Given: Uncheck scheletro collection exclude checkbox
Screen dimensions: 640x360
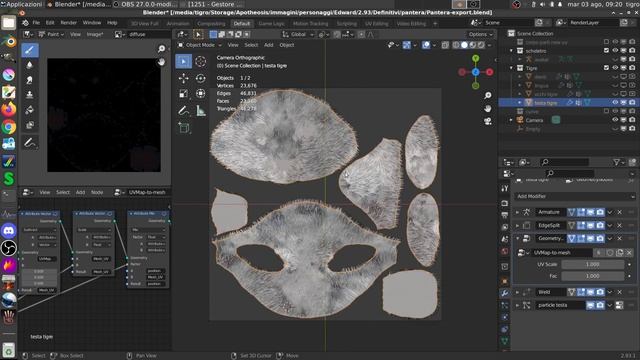Looking at the screenshot, I should tap(606, 51).
